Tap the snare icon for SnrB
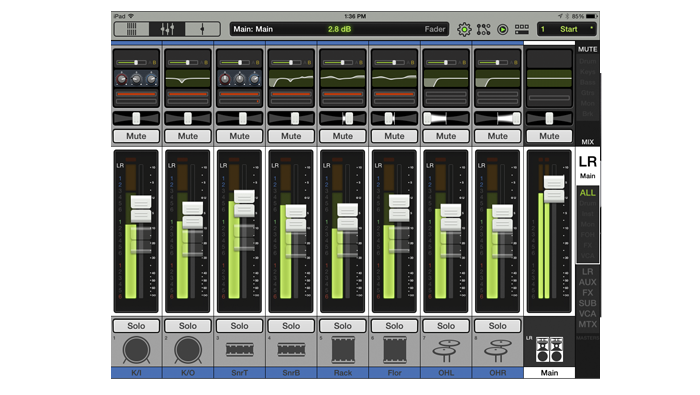 pyautogui.click(x=291, y=349)
